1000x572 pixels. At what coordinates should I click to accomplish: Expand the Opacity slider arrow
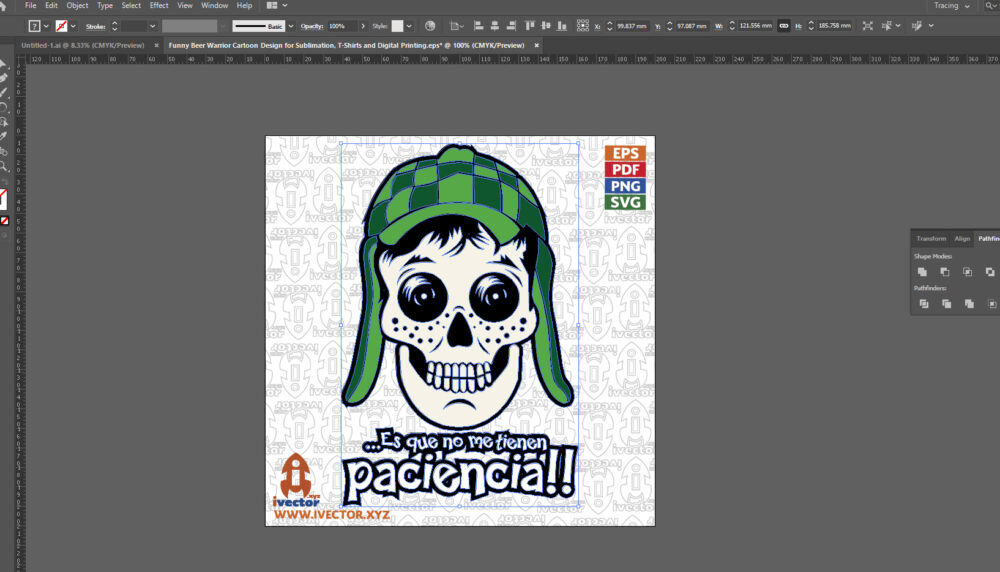tap(363, 26)
